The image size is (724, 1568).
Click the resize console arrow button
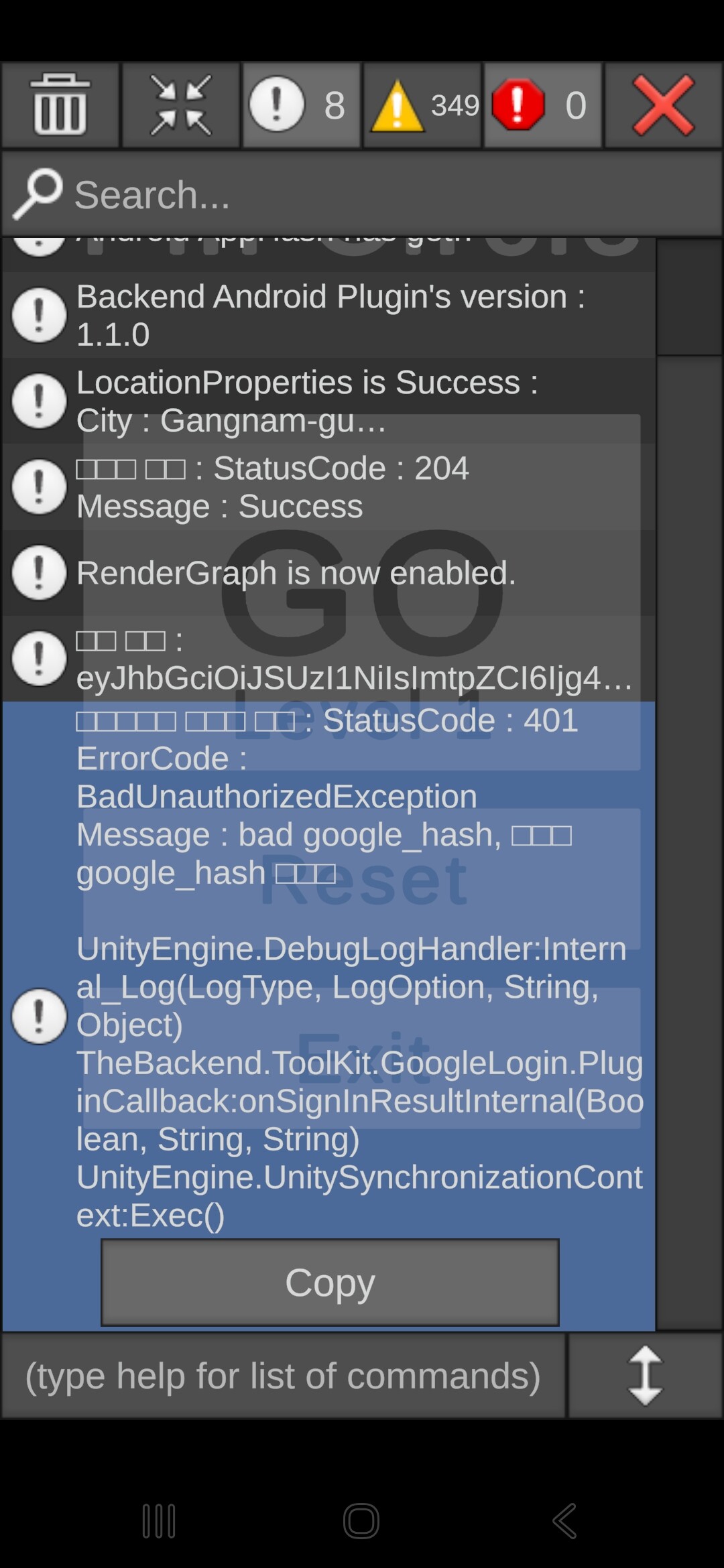point(645,1376)
